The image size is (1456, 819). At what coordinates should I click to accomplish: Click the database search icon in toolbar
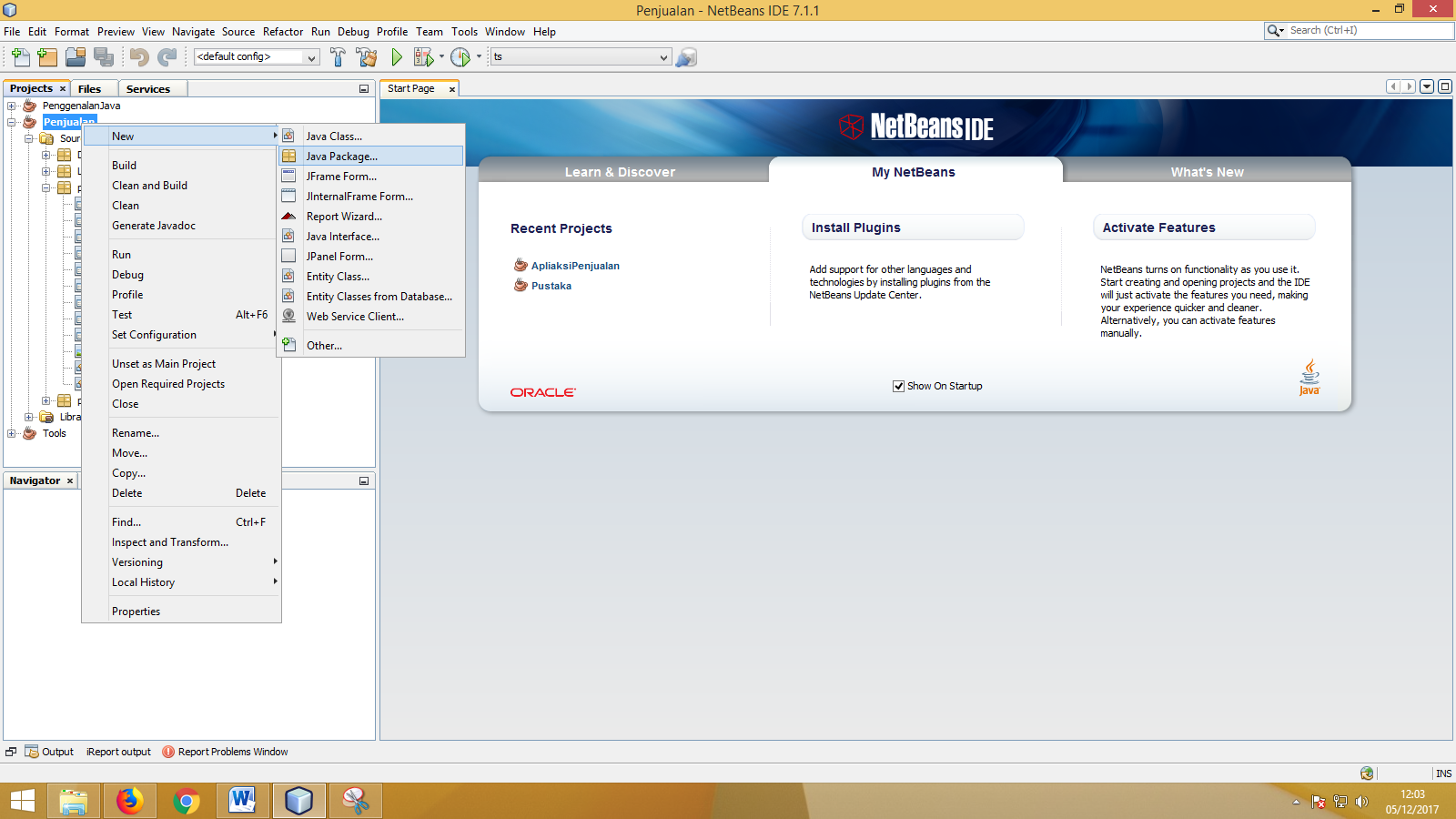(x=686, y=57)
